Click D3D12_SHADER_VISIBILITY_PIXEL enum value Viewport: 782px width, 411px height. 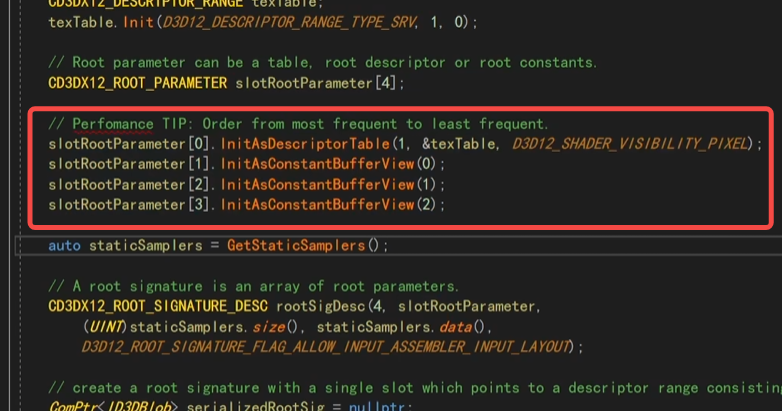click(629, 144)
